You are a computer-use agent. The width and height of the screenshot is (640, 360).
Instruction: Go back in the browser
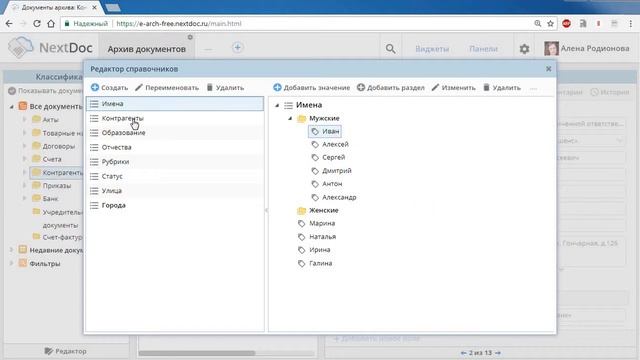[x=9, y=24]
